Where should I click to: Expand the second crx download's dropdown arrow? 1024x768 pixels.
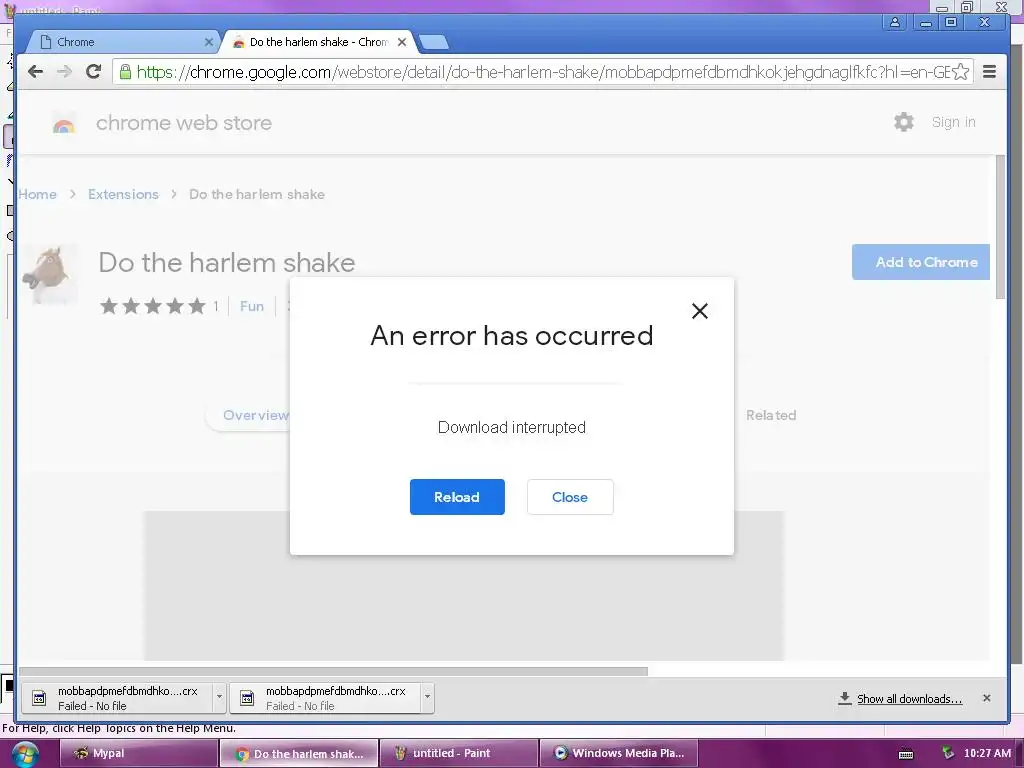[427, 697]
